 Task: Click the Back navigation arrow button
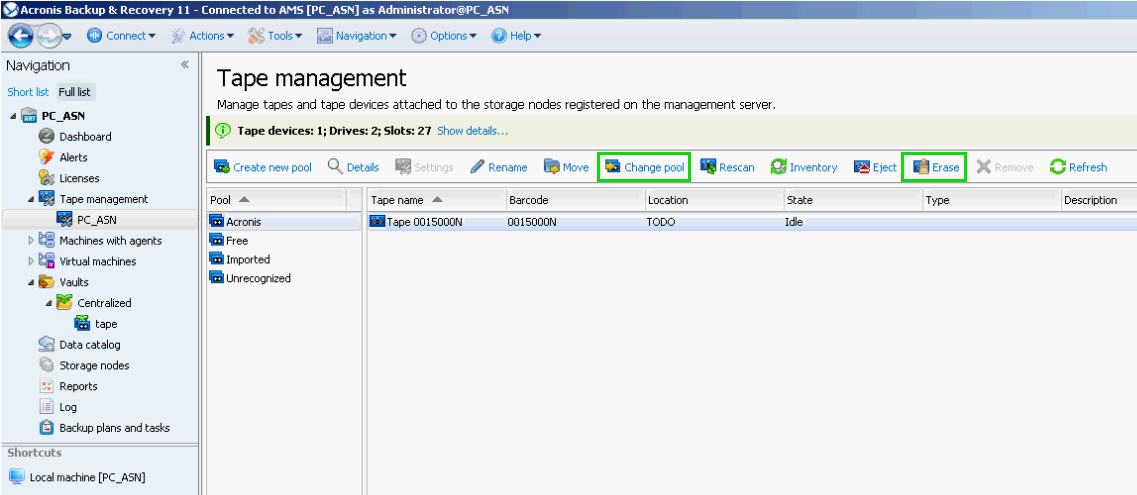[x=20, y=36]
